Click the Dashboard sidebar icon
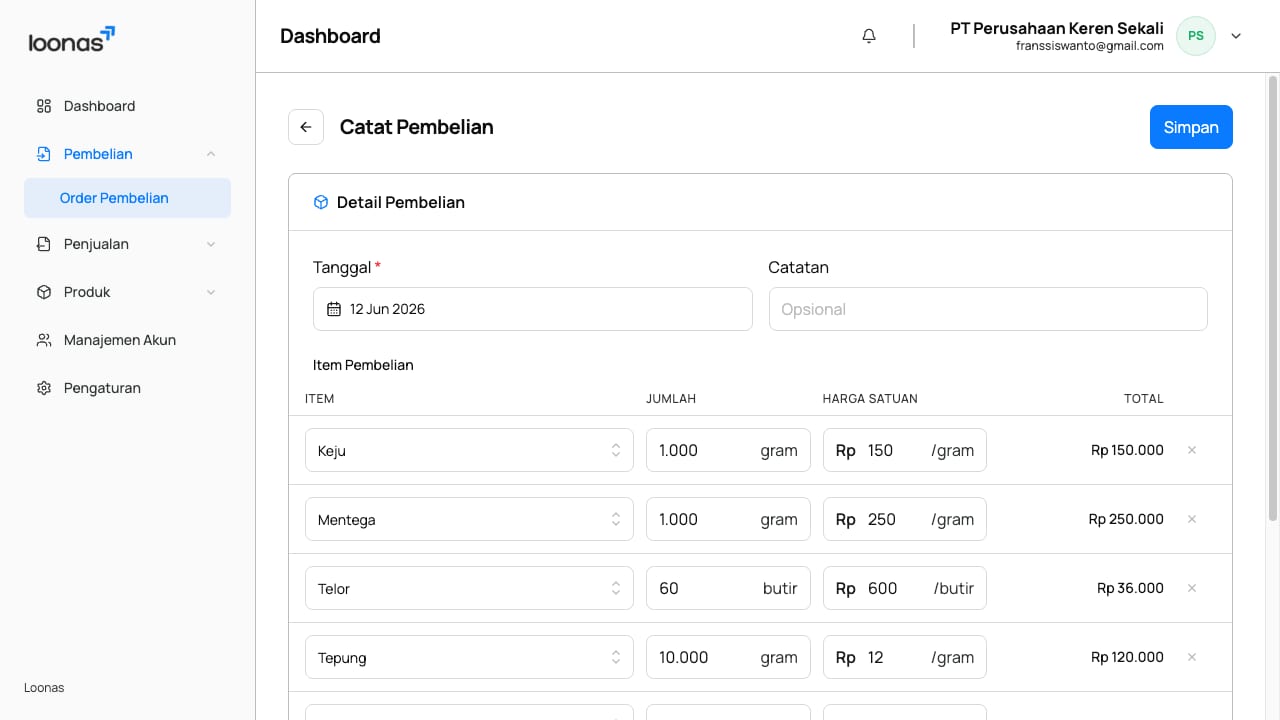 pyautogui.click(x=44, y=106)
